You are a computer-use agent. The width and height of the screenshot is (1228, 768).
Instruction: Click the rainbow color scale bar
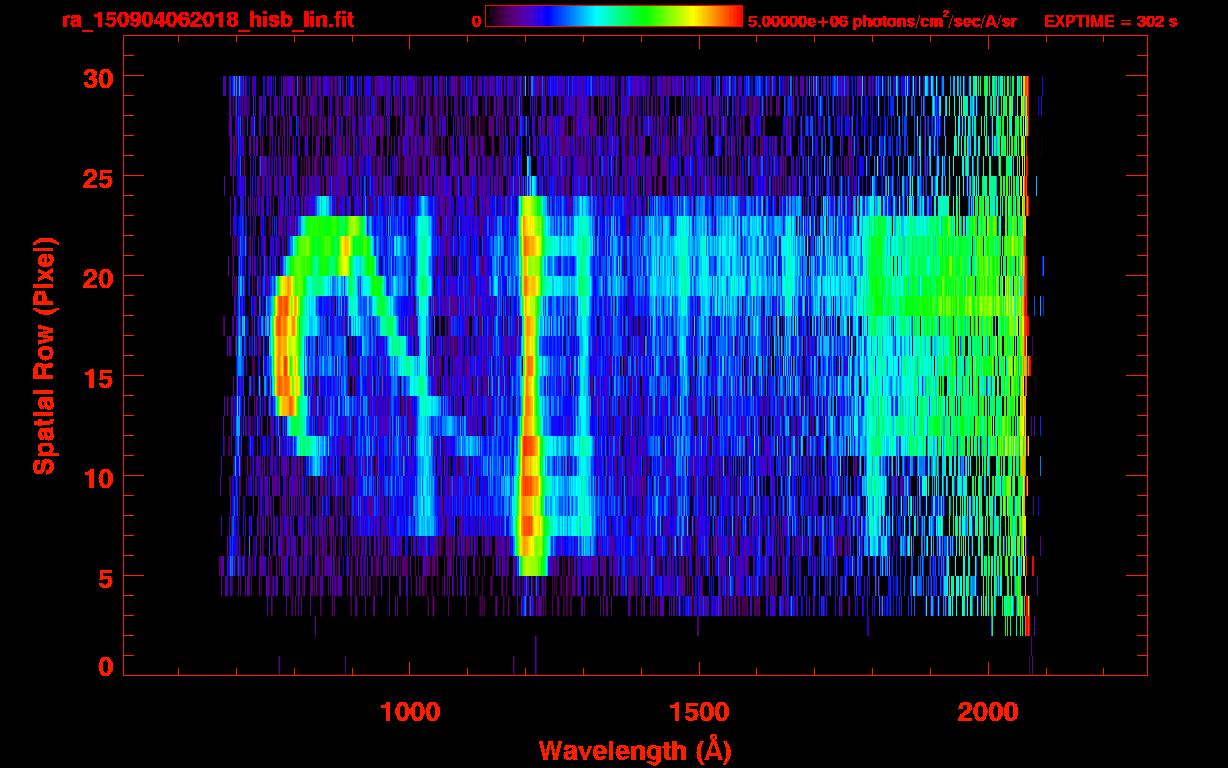point(614,17)
